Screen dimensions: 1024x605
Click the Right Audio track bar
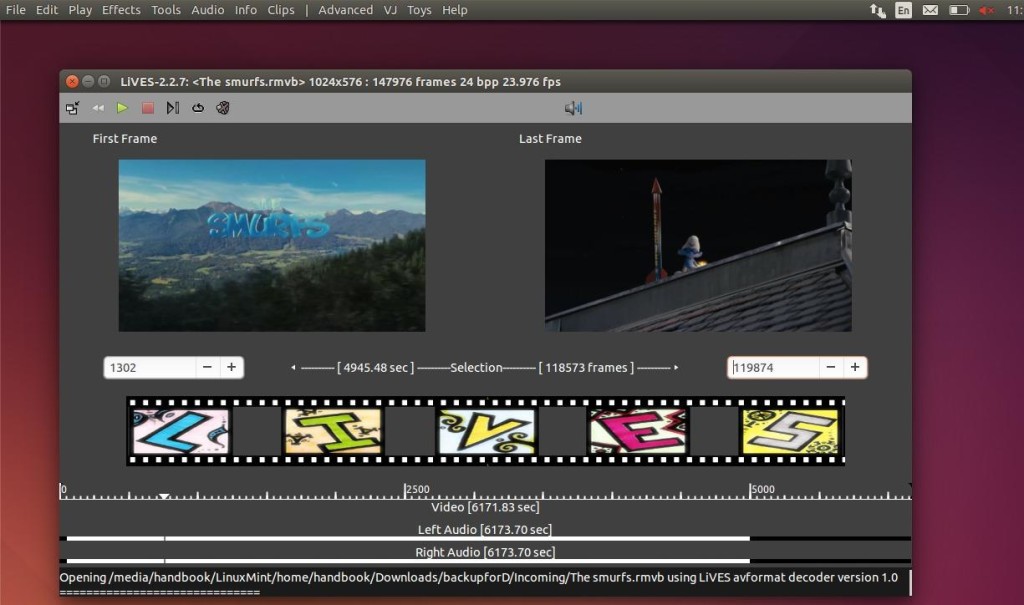[485, 561]
